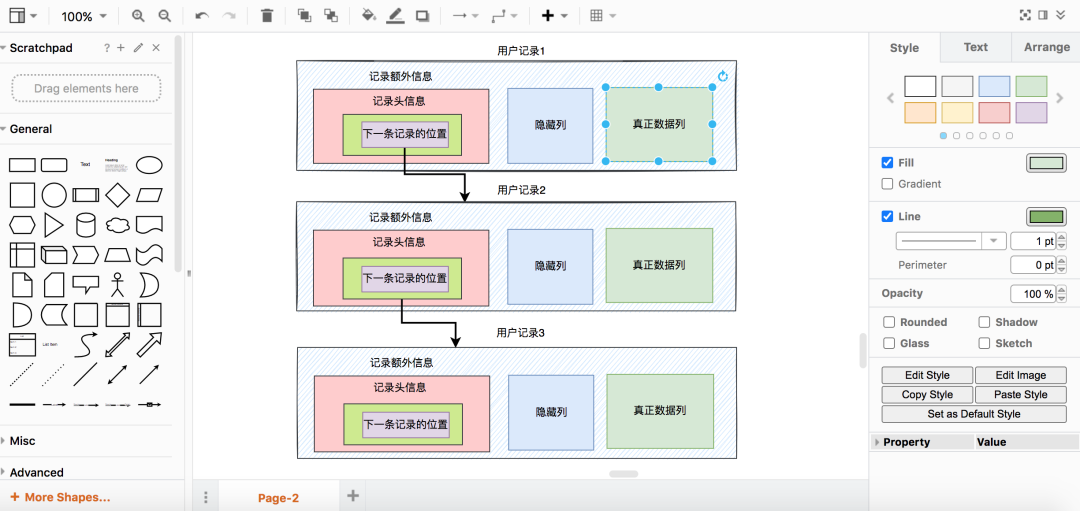This screenshot has height=511, width=1080.
Task: Send selection to back
Action: (331, 16)
